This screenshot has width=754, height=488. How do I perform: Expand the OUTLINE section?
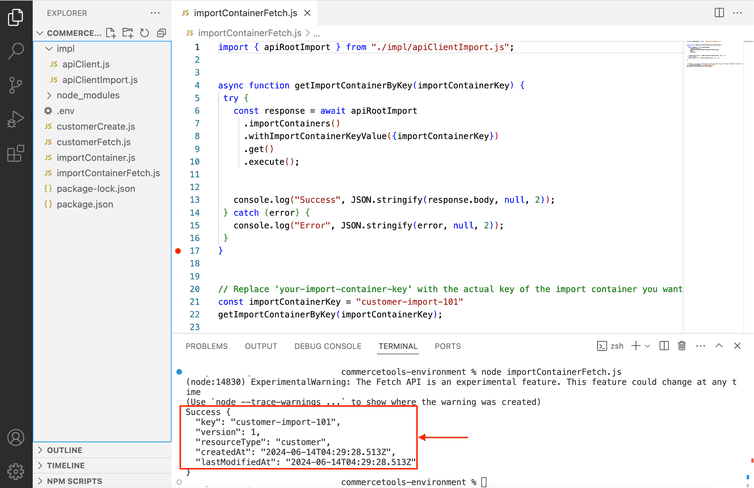[x=60, y=450]
